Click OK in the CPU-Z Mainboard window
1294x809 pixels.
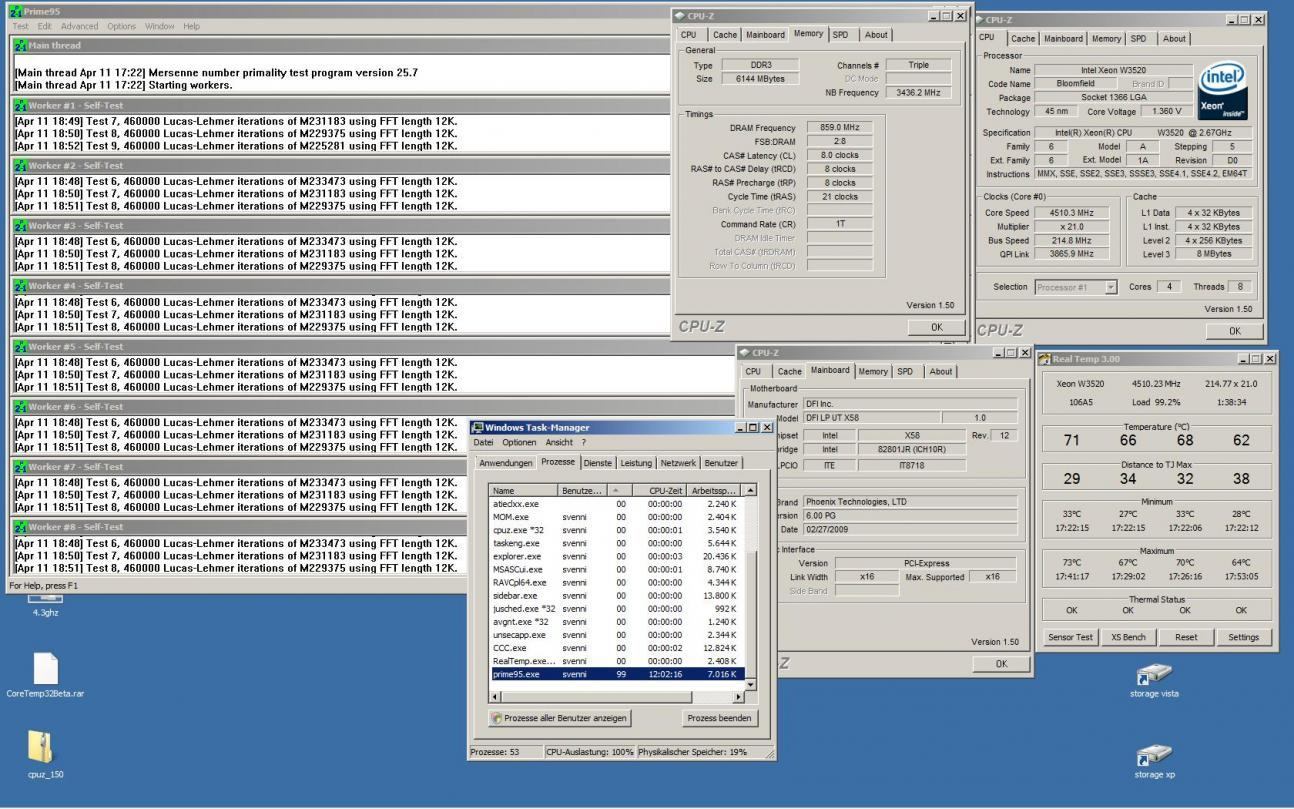pos(1001,664)
